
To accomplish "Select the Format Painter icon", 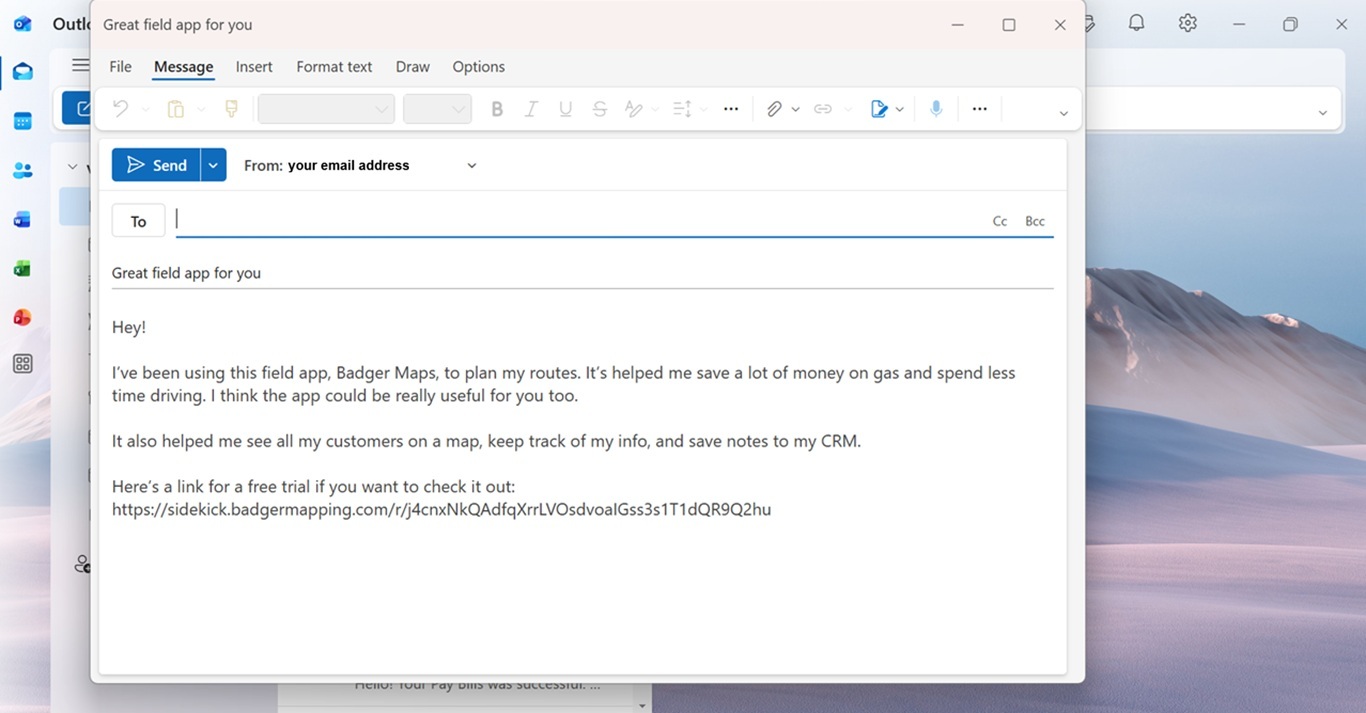I will click(232, 109).
